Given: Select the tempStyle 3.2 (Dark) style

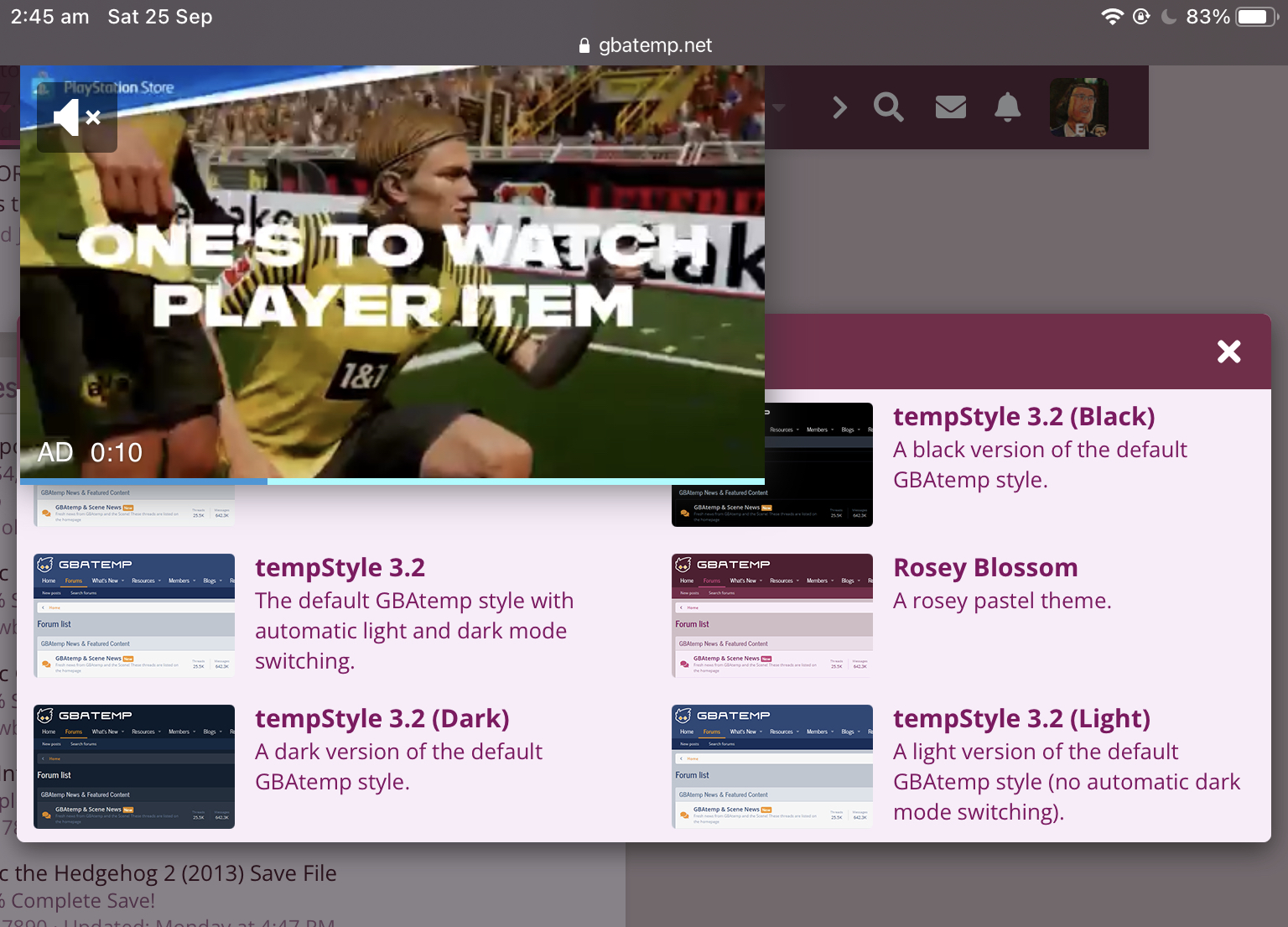Looking at the screenshot, I should [382, 718].
